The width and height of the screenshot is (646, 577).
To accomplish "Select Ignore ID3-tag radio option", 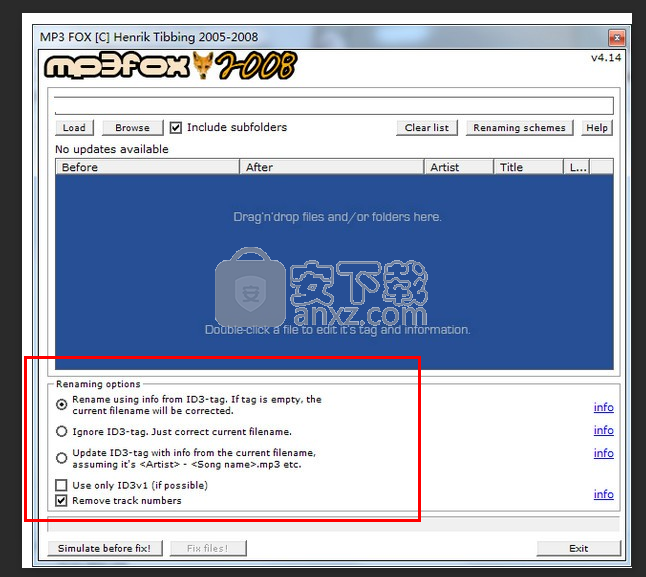I will pos(61,432).
